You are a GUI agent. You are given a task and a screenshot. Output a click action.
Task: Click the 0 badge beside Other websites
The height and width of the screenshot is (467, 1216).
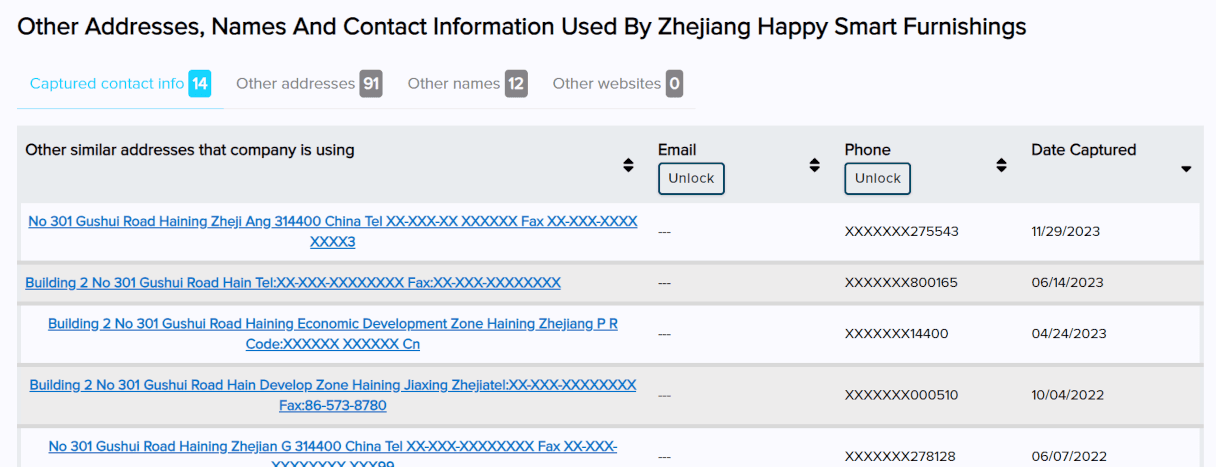pyautogui.click(x=675, y=84)
